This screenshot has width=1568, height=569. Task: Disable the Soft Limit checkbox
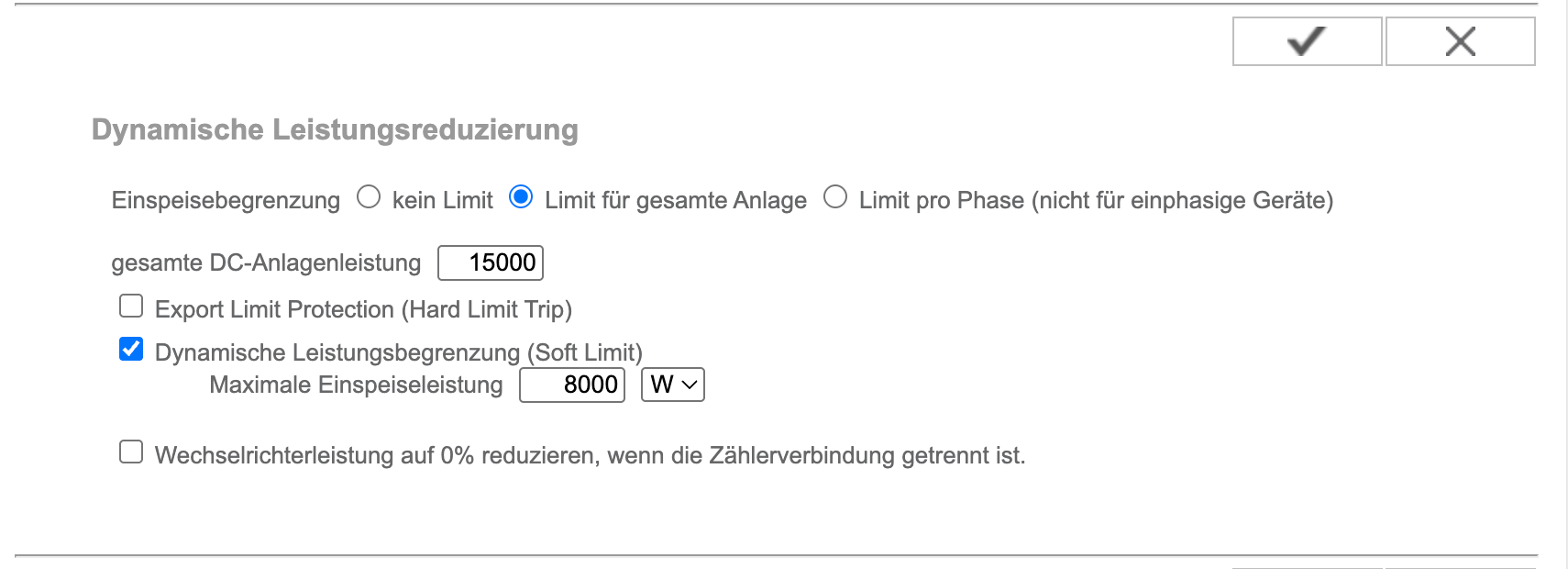[x=131, y=349]
